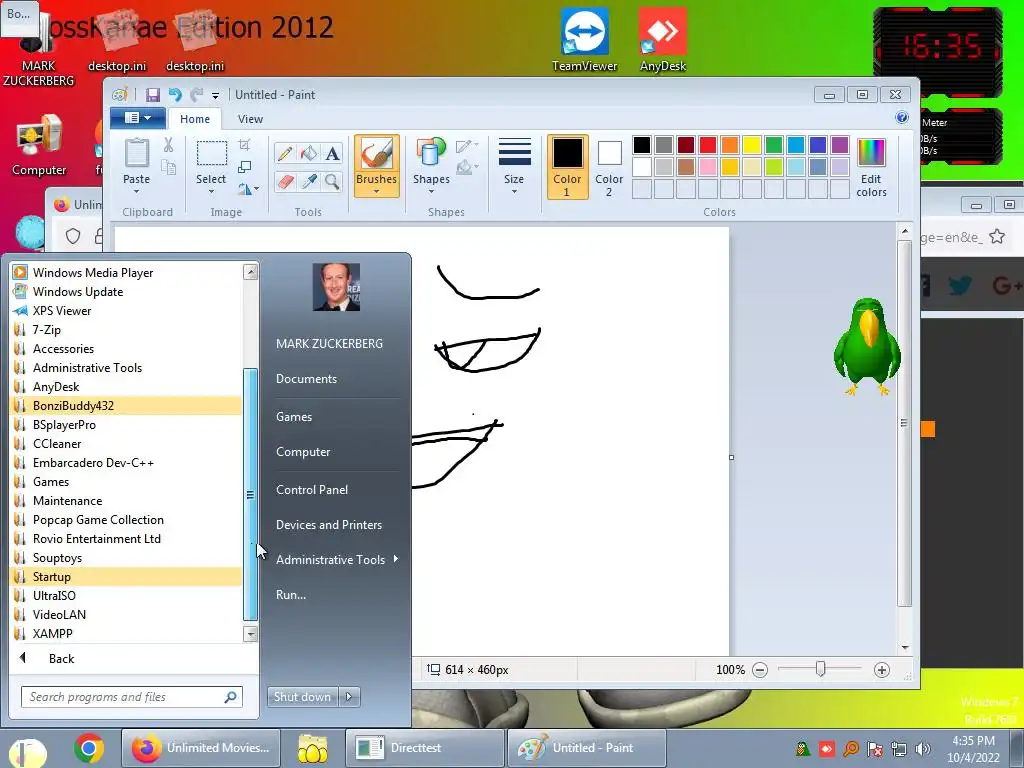This screenshot has width=1024, height=768.
Task: Click the Redo arrow in Paint title bar
Action: pyautogui.click(x=197, y=95)
